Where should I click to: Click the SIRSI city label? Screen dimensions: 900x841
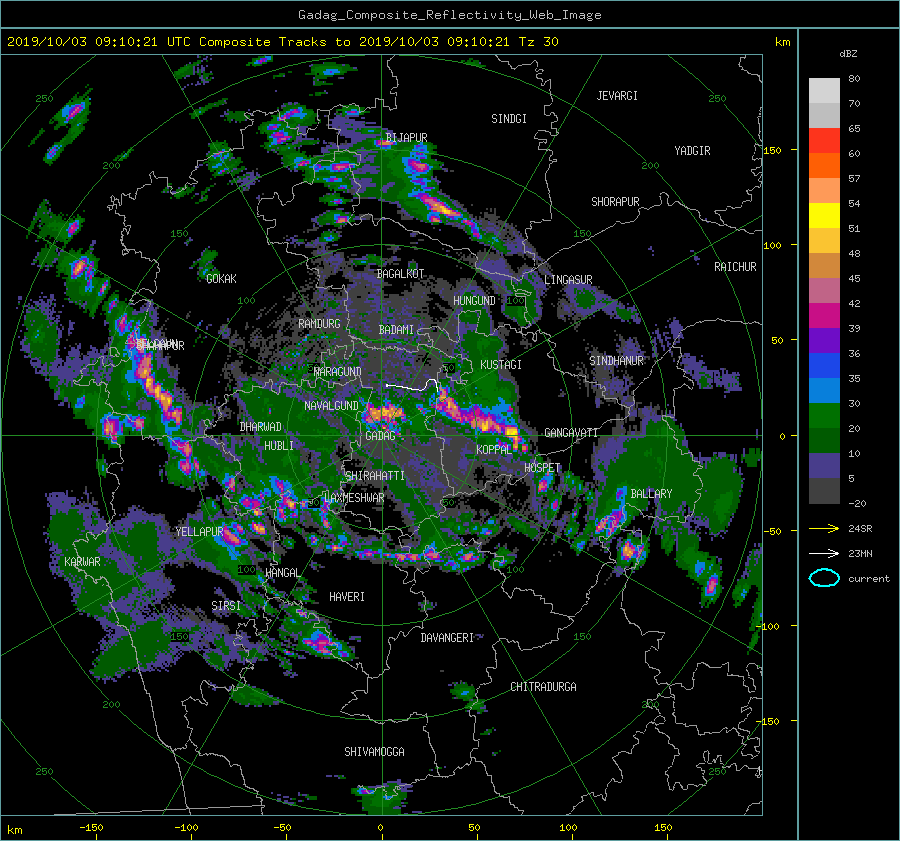click(226, 606)
